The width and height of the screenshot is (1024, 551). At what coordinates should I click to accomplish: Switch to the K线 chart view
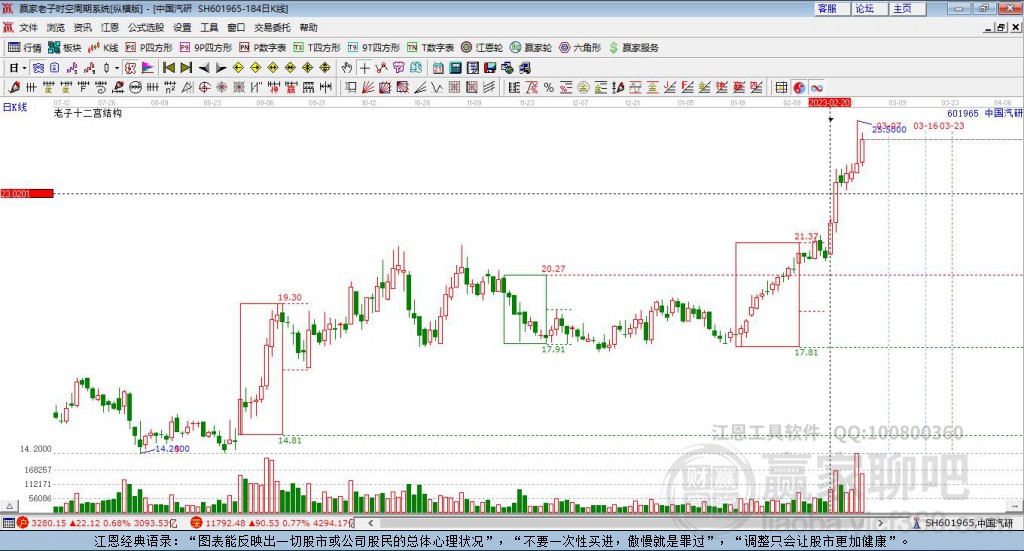click(103, 48)
